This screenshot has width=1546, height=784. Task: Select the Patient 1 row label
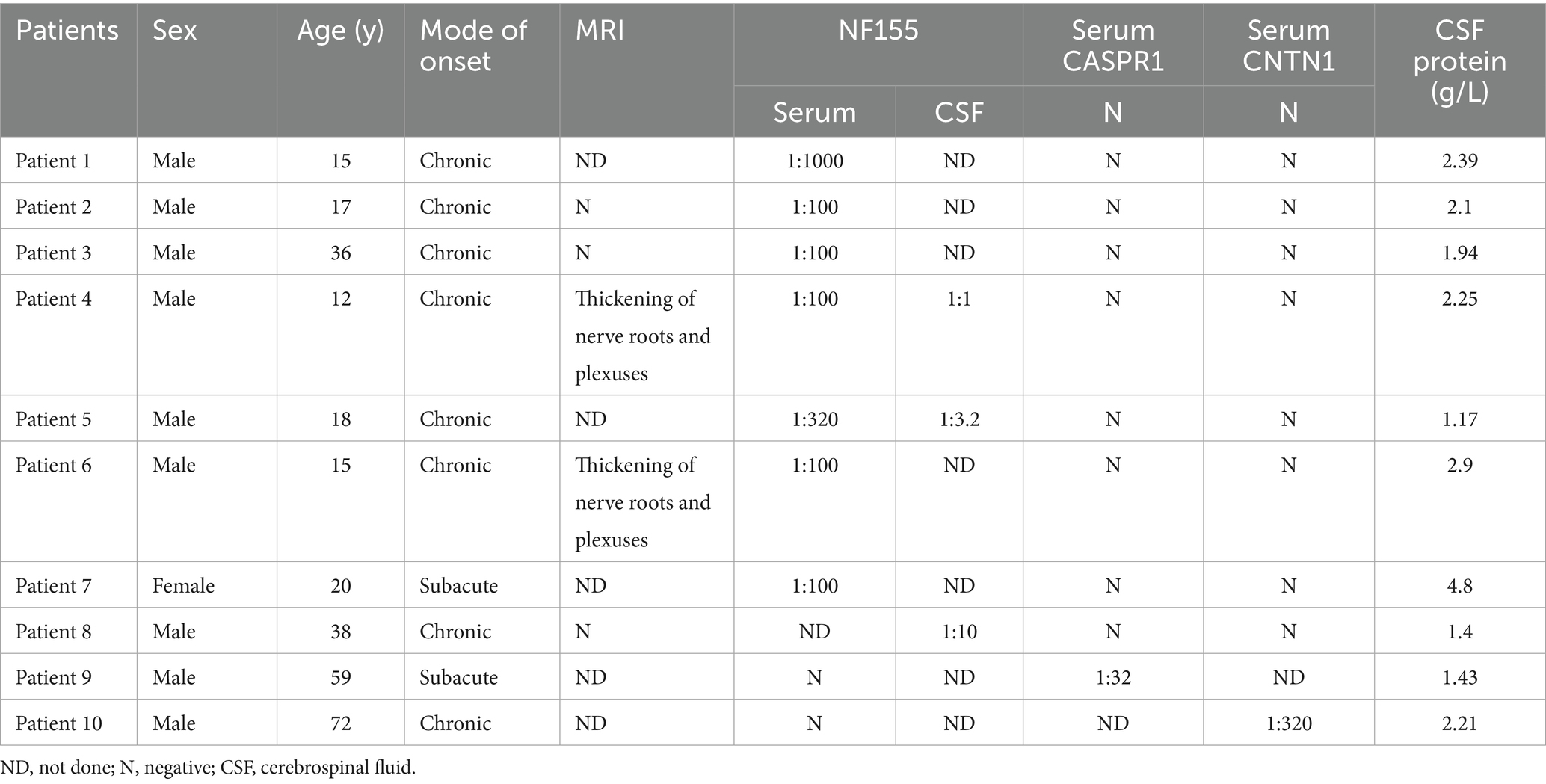(53, 161)
